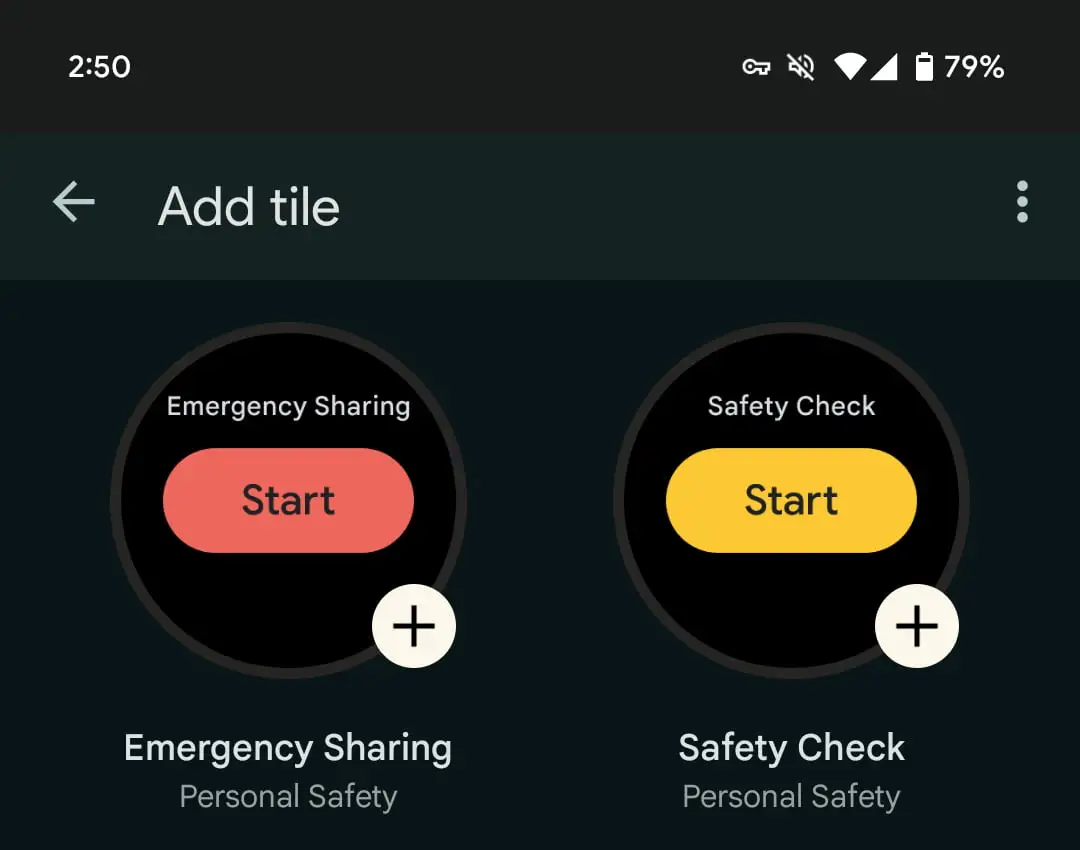This screenshot has width=1080, height=850.
Task: Add Emergency Sharing tile with plus icon
Action: tap(414, 625)
